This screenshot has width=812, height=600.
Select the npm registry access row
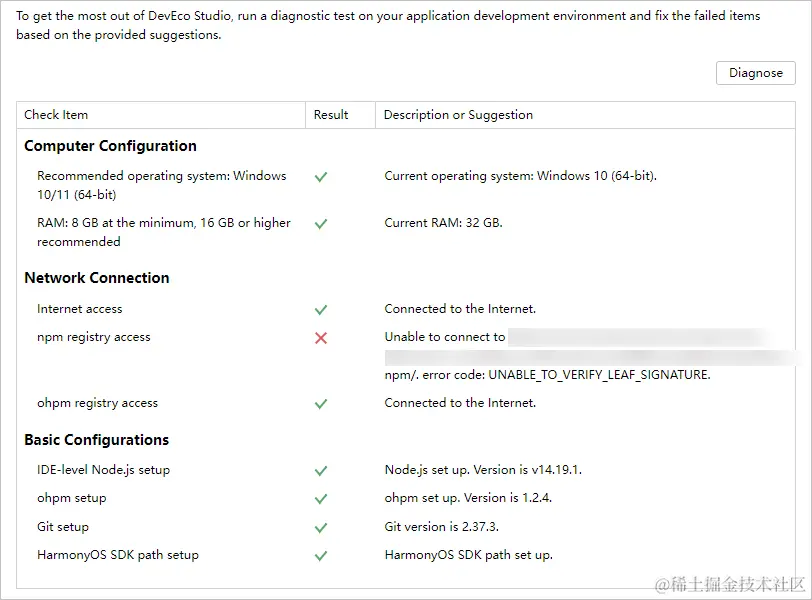coord(94,337)
